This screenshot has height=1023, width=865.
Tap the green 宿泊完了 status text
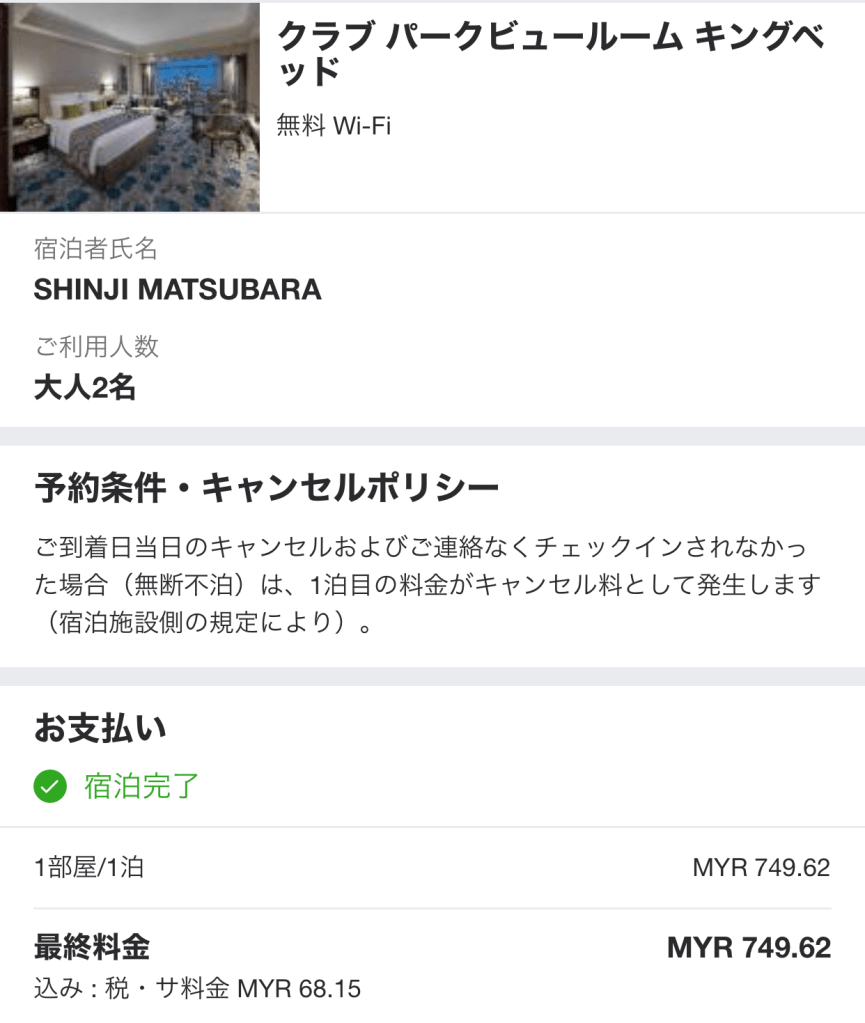click(x=142, y=786)
